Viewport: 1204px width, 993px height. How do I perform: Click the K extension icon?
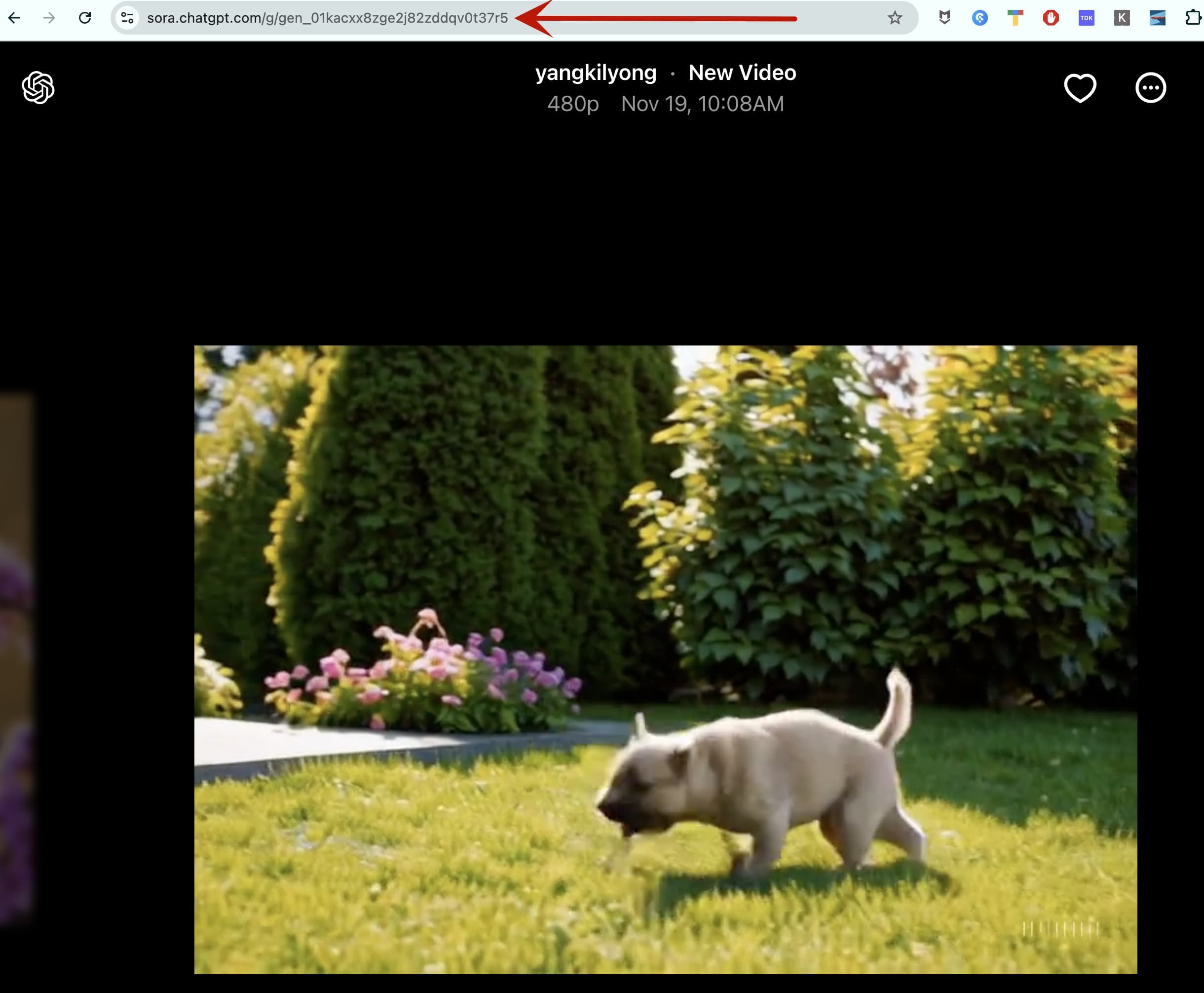click(1122, 18)
